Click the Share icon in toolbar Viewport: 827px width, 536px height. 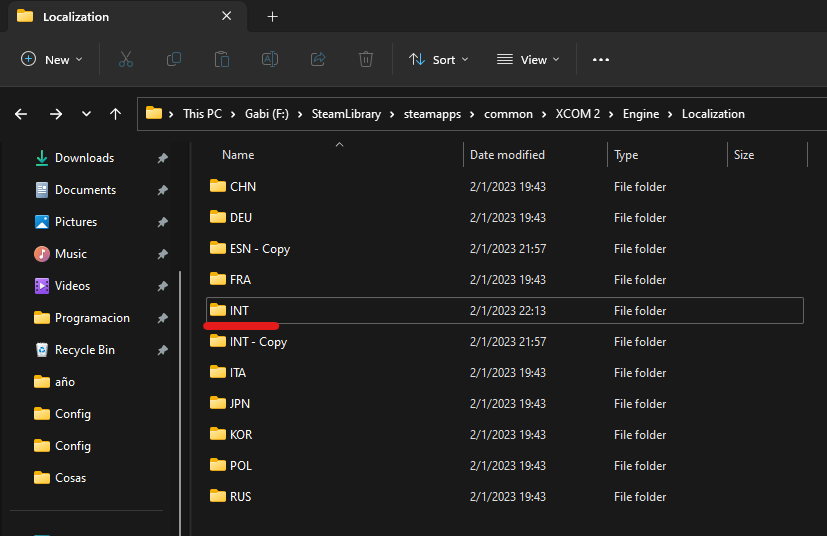pos(318,59)
